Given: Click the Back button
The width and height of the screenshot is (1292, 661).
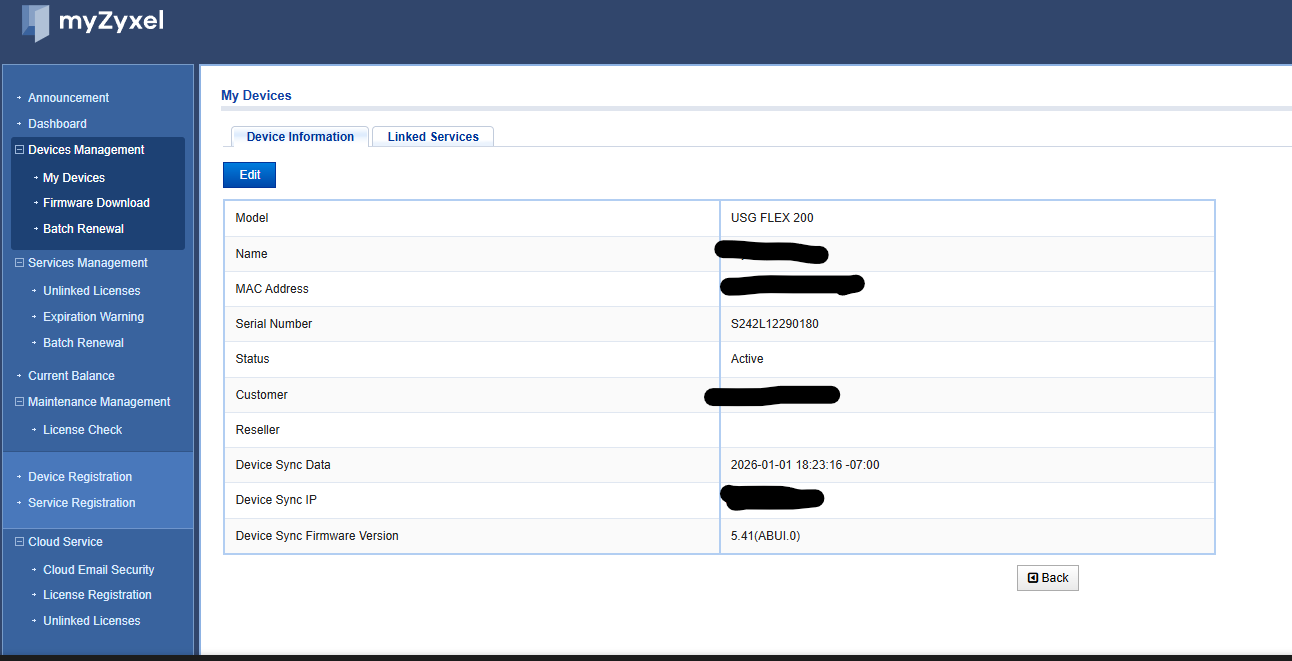Looking at the screenshot, I should point(1048,578).
